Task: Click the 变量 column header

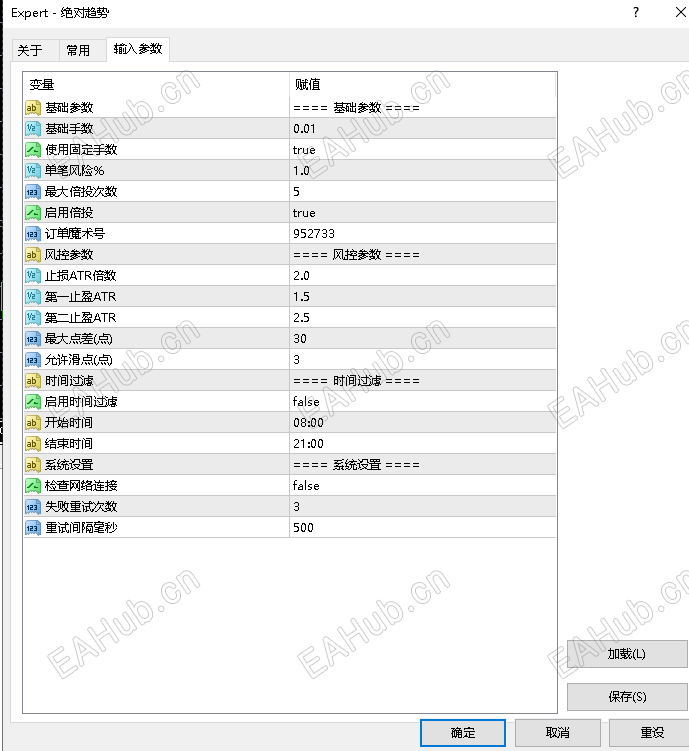Action: (x=156, y=85)
